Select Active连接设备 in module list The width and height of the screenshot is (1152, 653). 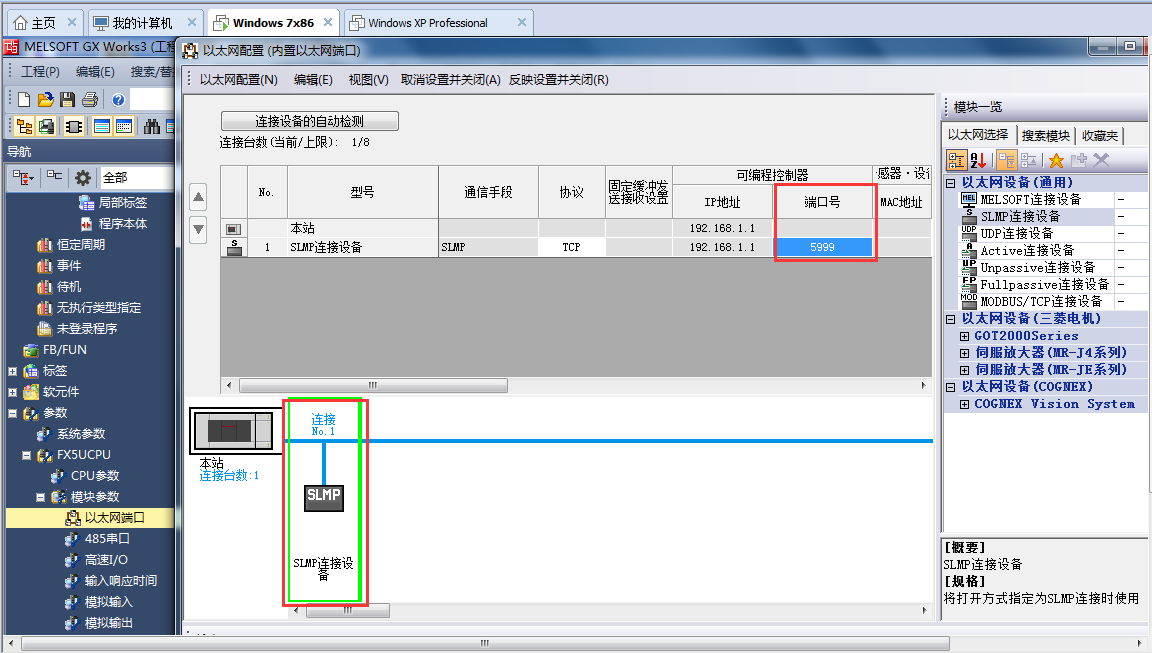point(1027,250)
